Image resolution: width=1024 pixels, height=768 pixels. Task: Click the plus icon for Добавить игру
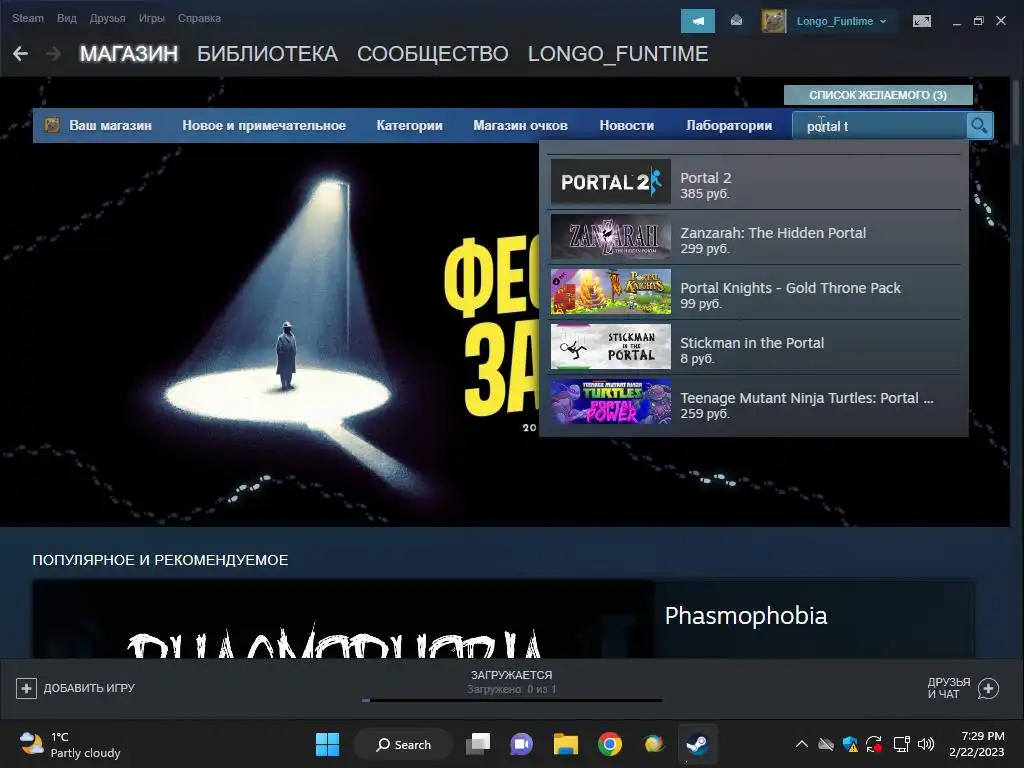pyautogui.click(x=26, y=688)
